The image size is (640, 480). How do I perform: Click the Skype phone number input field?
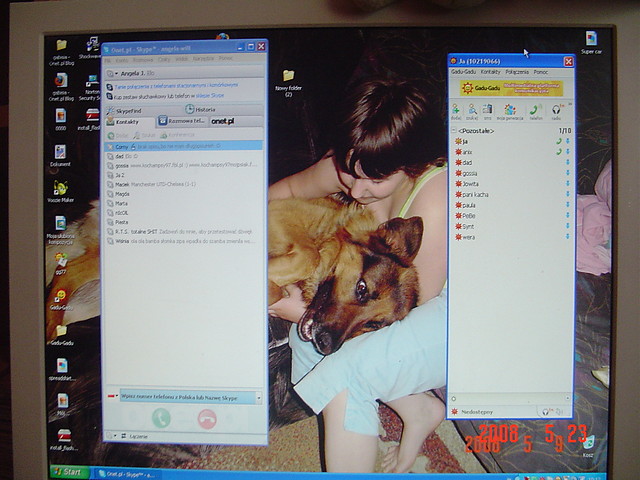(x=188, y=397)
